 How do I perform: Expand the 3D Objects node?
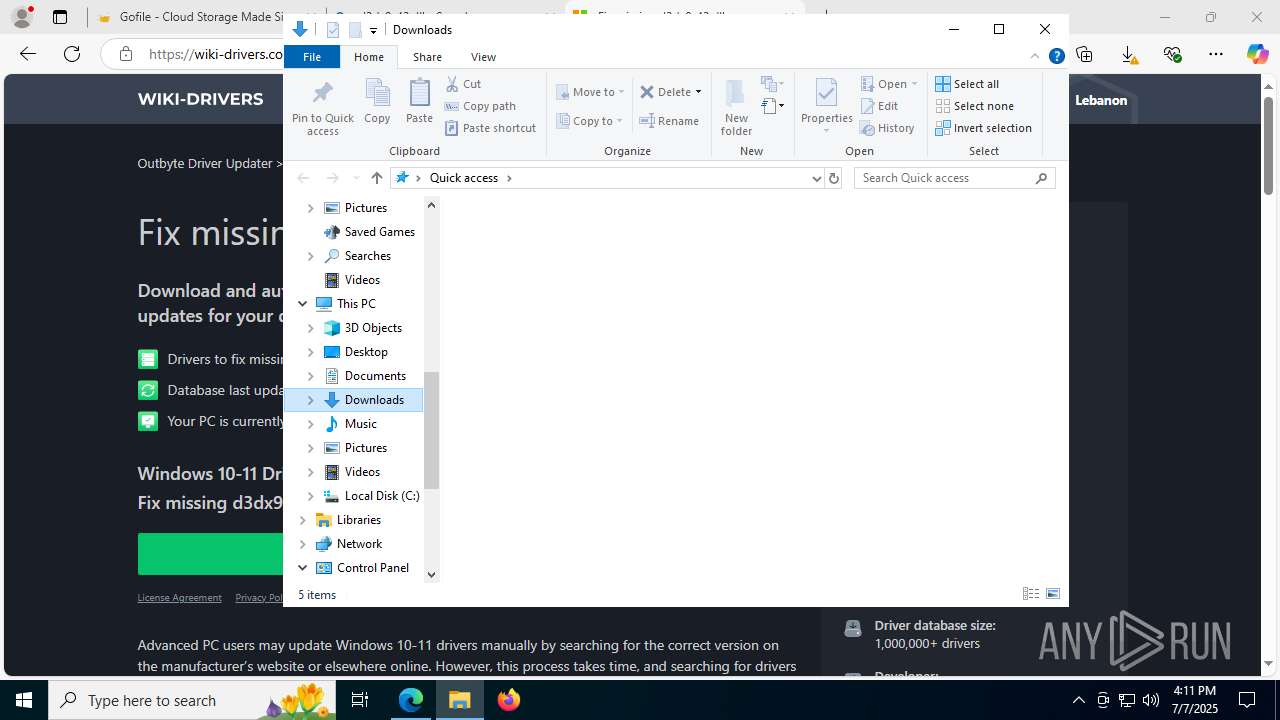point(310,328)
